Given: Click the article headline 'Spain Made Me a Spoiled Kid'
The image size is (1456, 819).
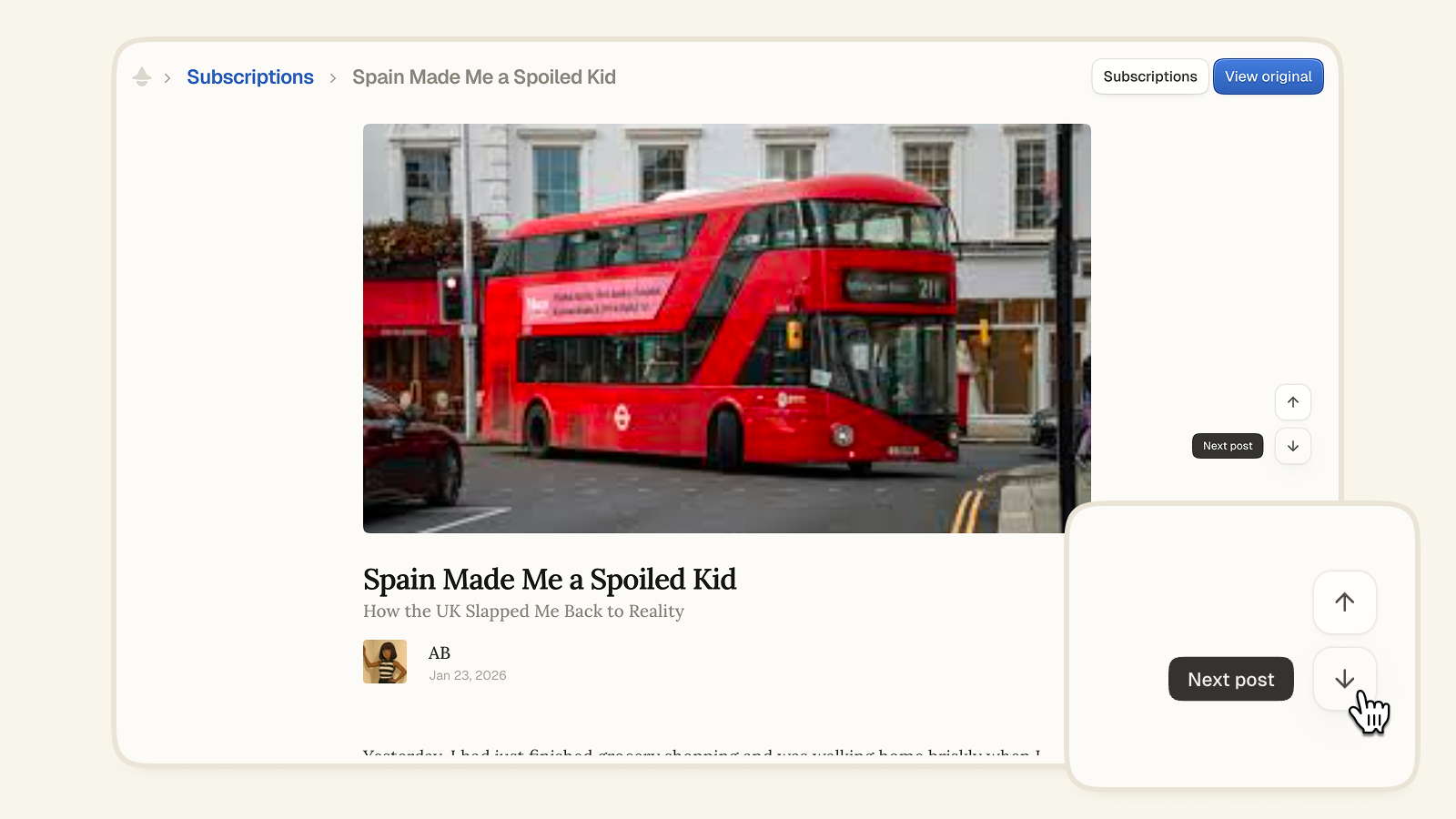Looking at the screenshot, I should click(549, 580).
